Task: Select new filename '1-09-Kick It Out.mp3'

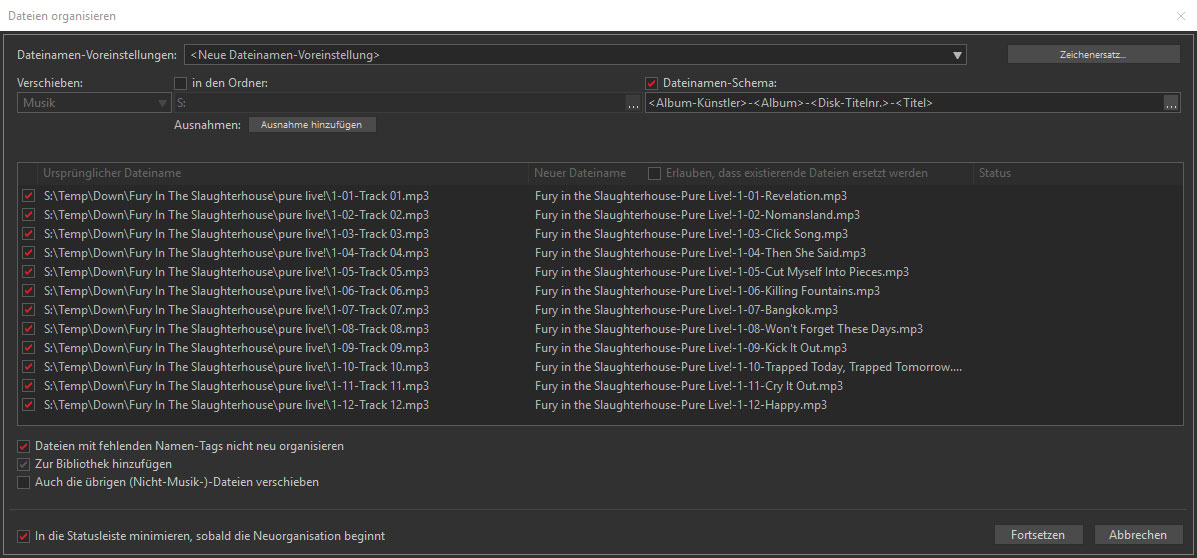Action: pos(691,348)
